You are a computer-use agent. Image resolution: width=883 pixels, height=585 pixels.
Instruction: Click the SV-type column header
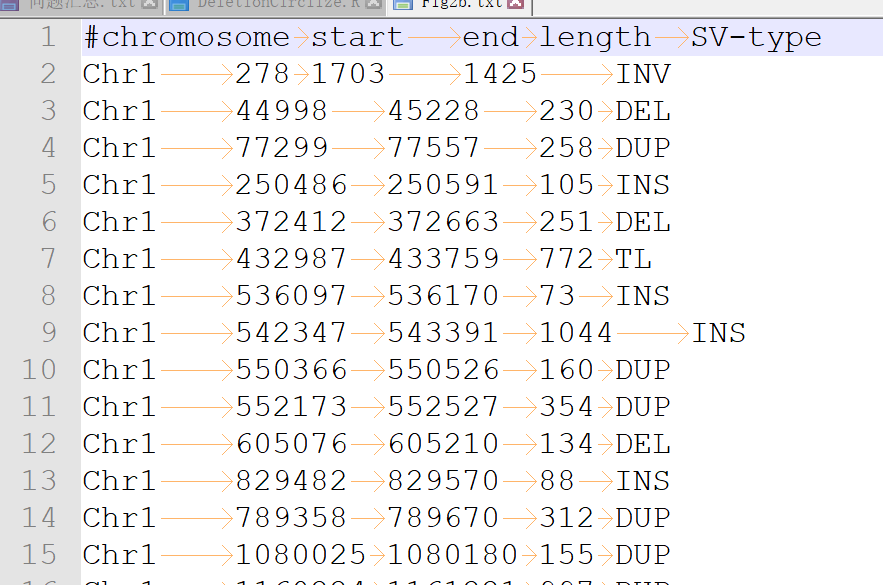pyautogui.click(x=756, y=38)
